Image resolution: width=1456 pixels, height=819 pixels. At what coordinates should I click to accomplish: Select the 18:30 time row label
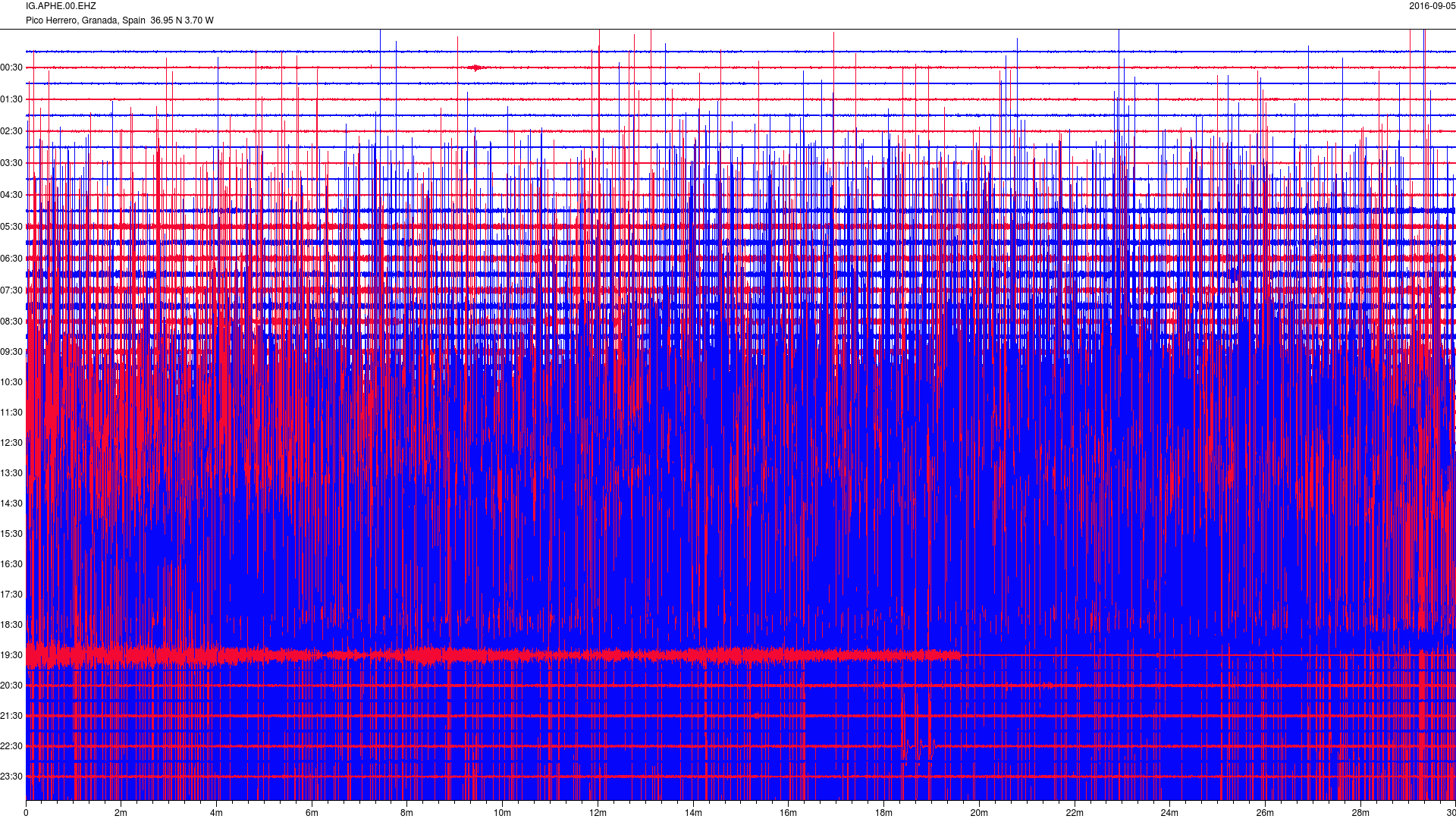(11, 625)
